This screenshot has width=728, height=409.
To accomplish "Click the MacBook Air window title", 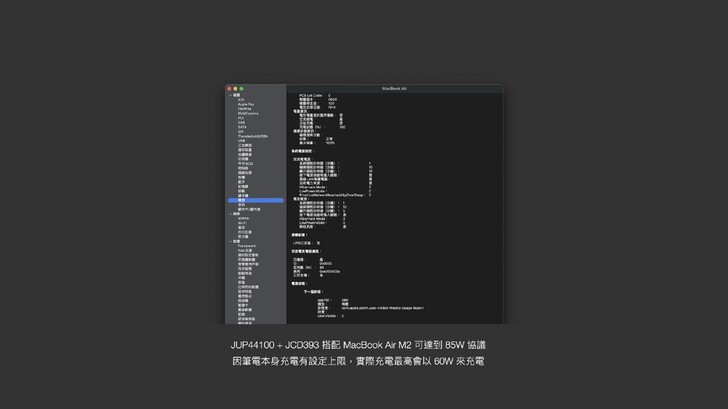I will click(x=394, y=88).
